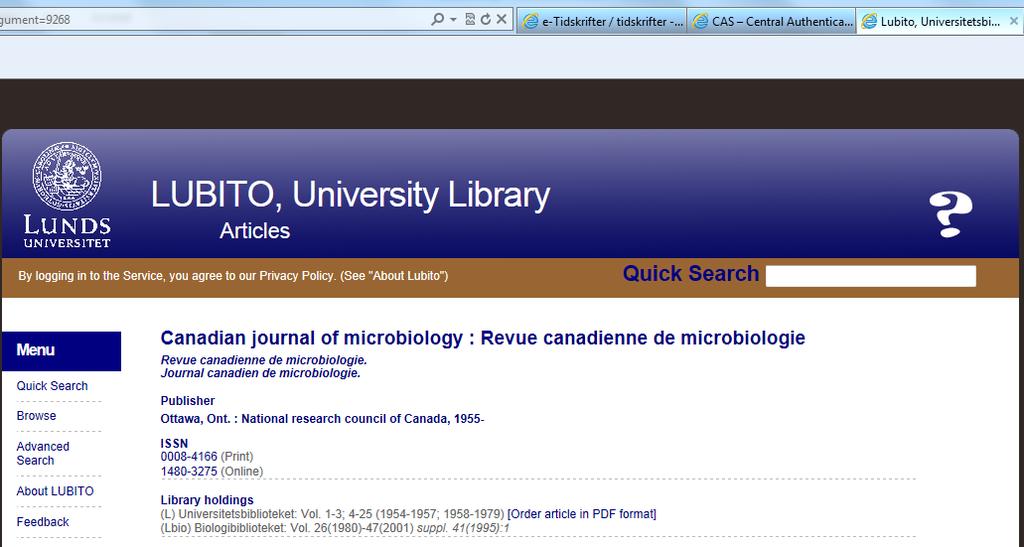Open Browse in the left menu
The width and height of the screenshot is (1024, 547).
37,416
